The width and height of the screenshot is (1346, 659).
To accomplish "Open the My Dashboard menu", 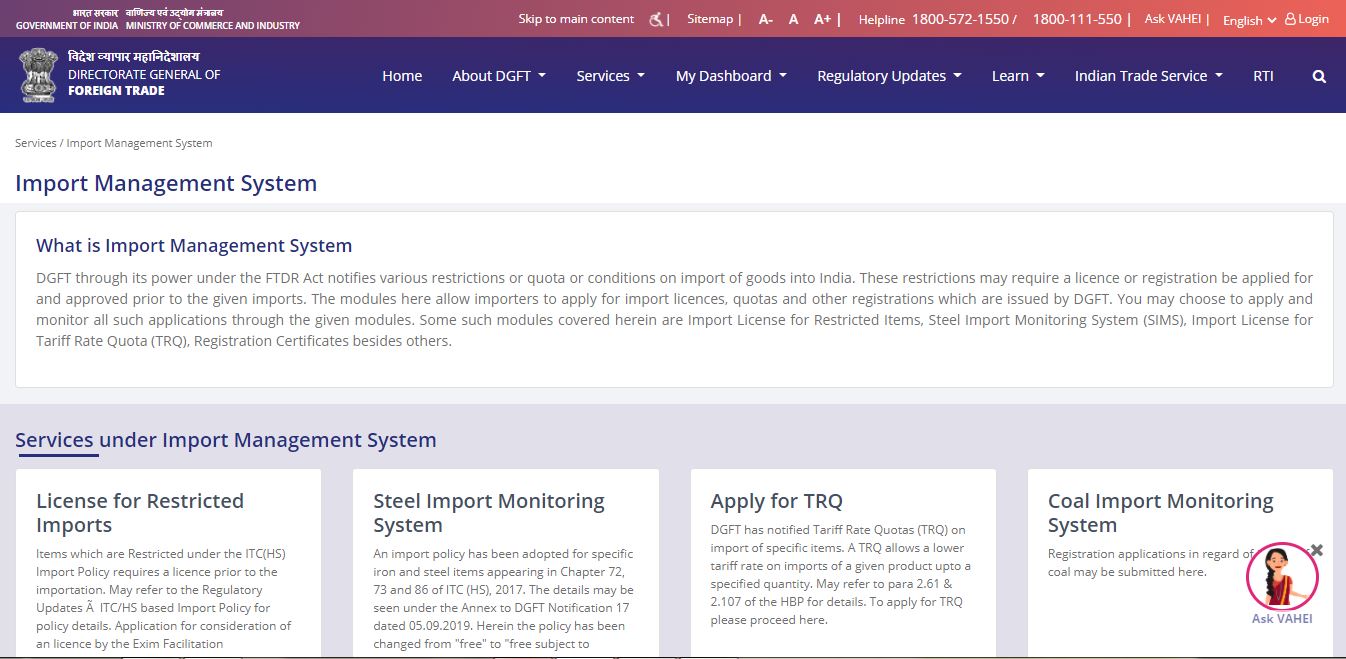I will point(730,75).
